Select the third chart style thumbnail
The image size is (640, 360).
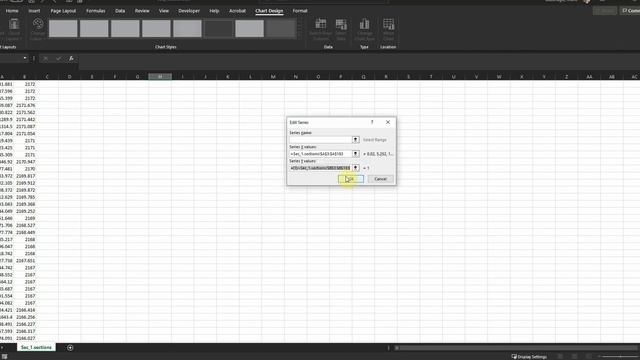click(125, 29)
